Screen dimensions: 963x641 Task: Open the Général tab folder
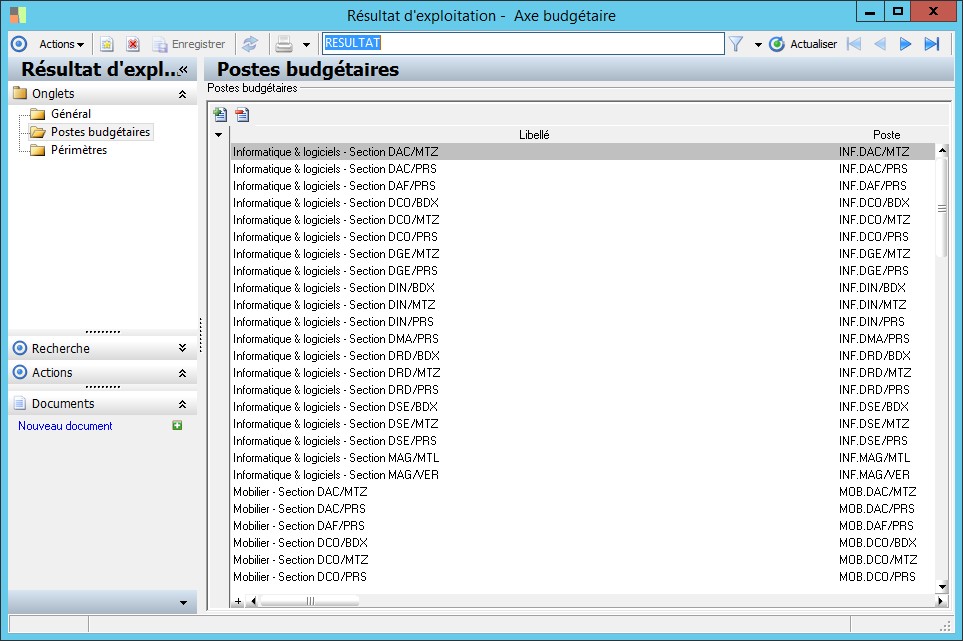point(71,114)
